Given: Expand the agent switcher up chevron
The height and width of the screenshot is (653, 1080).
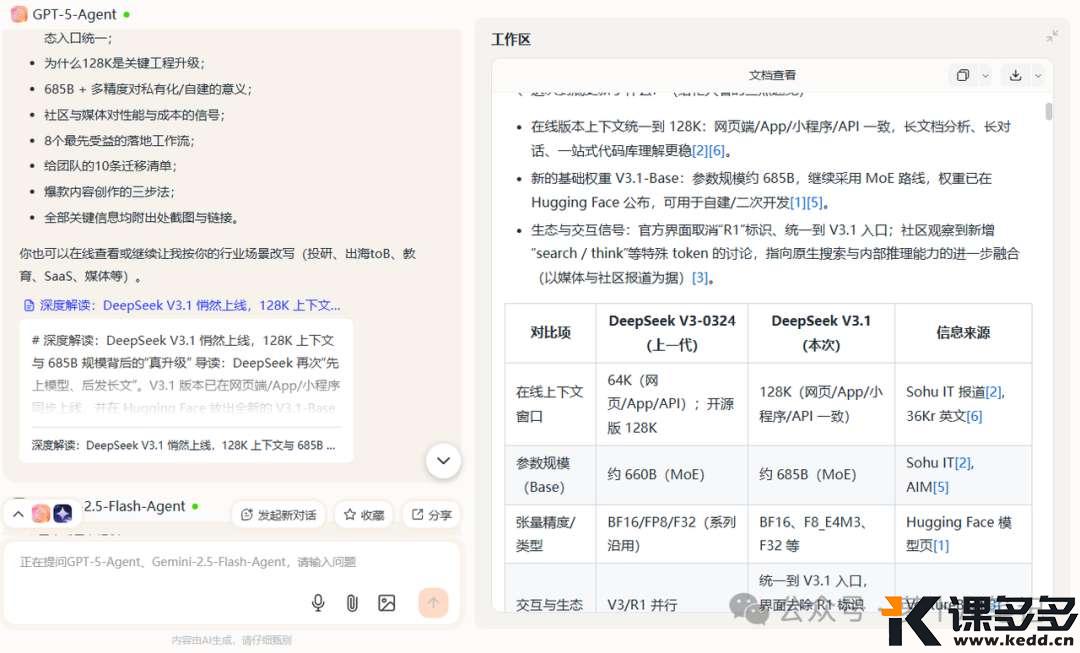Looking at the screenshot, I should (18, 514).
